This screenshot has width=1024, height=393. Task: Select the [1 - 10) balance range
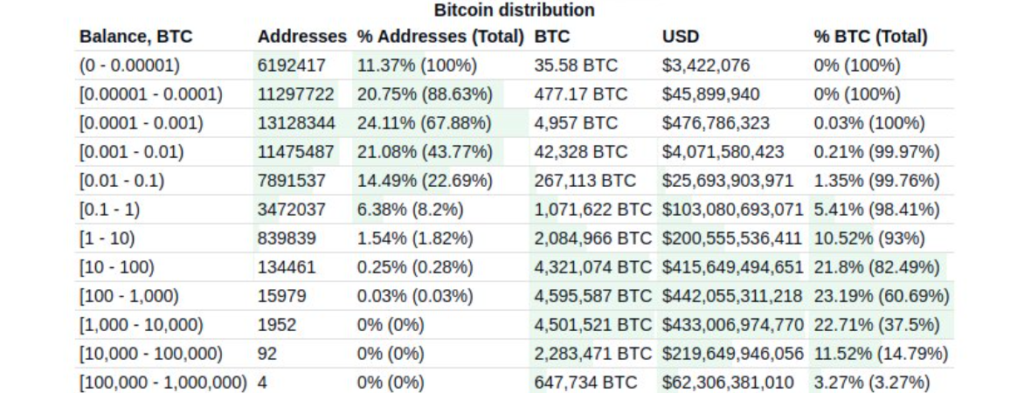tap(107, 238)
